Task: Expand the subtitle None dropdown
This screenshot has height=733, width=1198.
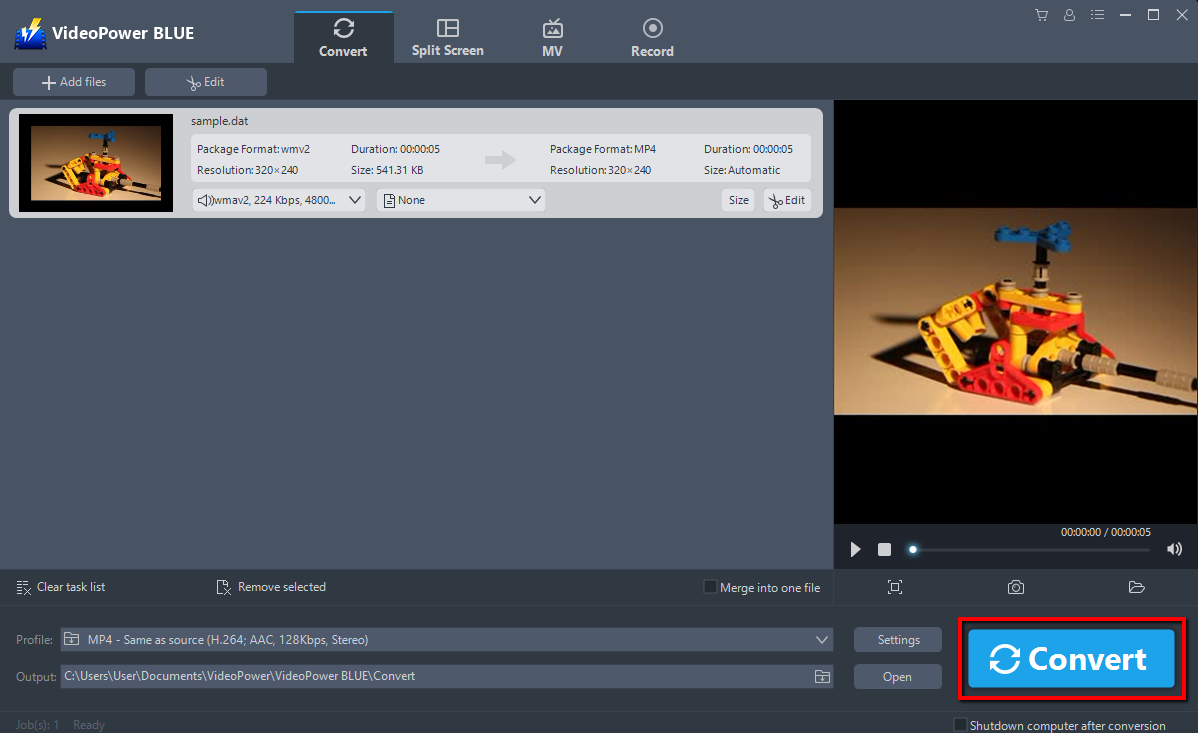Action: (460, 199)
